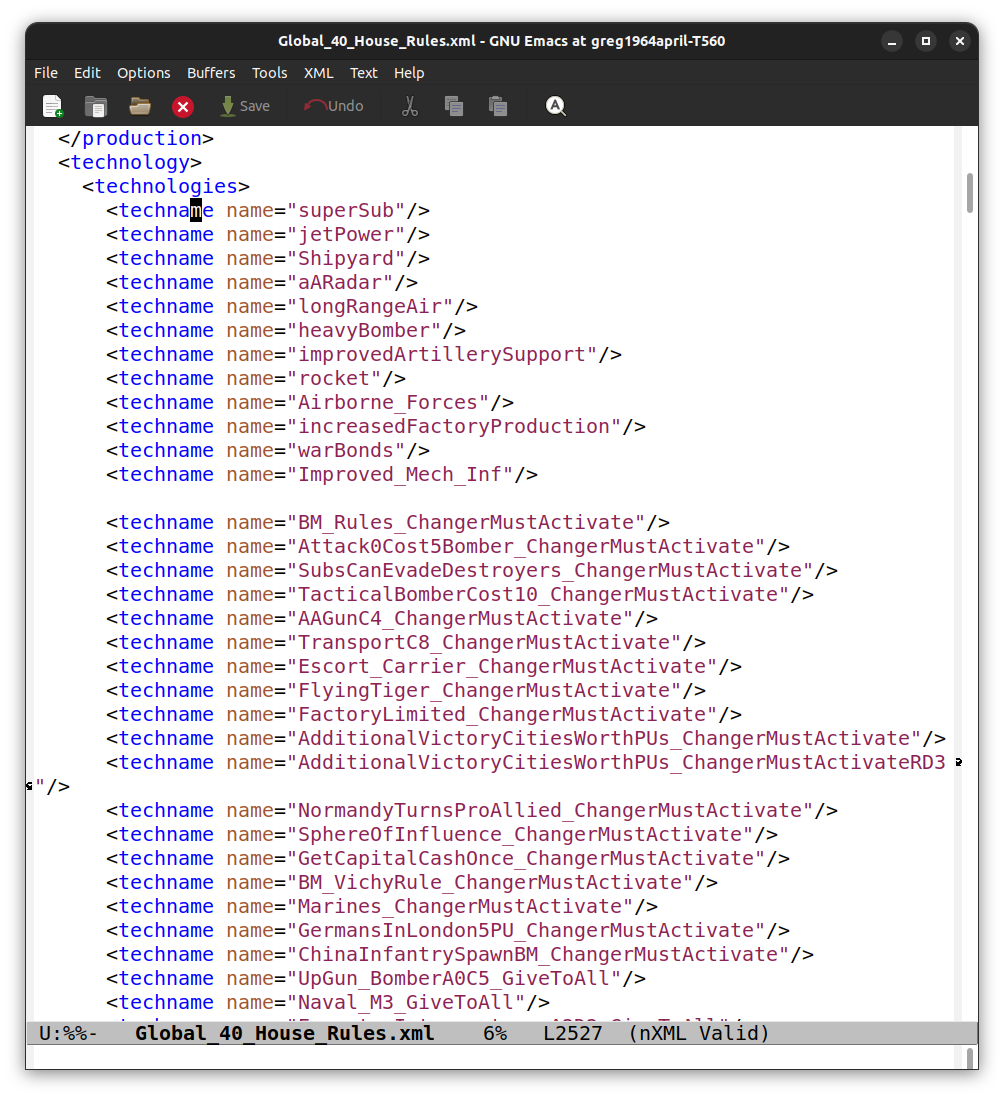Click the U:%%- status in mode line
This screenshot has height=1098, width=1004.
(x=68, y=1033)
